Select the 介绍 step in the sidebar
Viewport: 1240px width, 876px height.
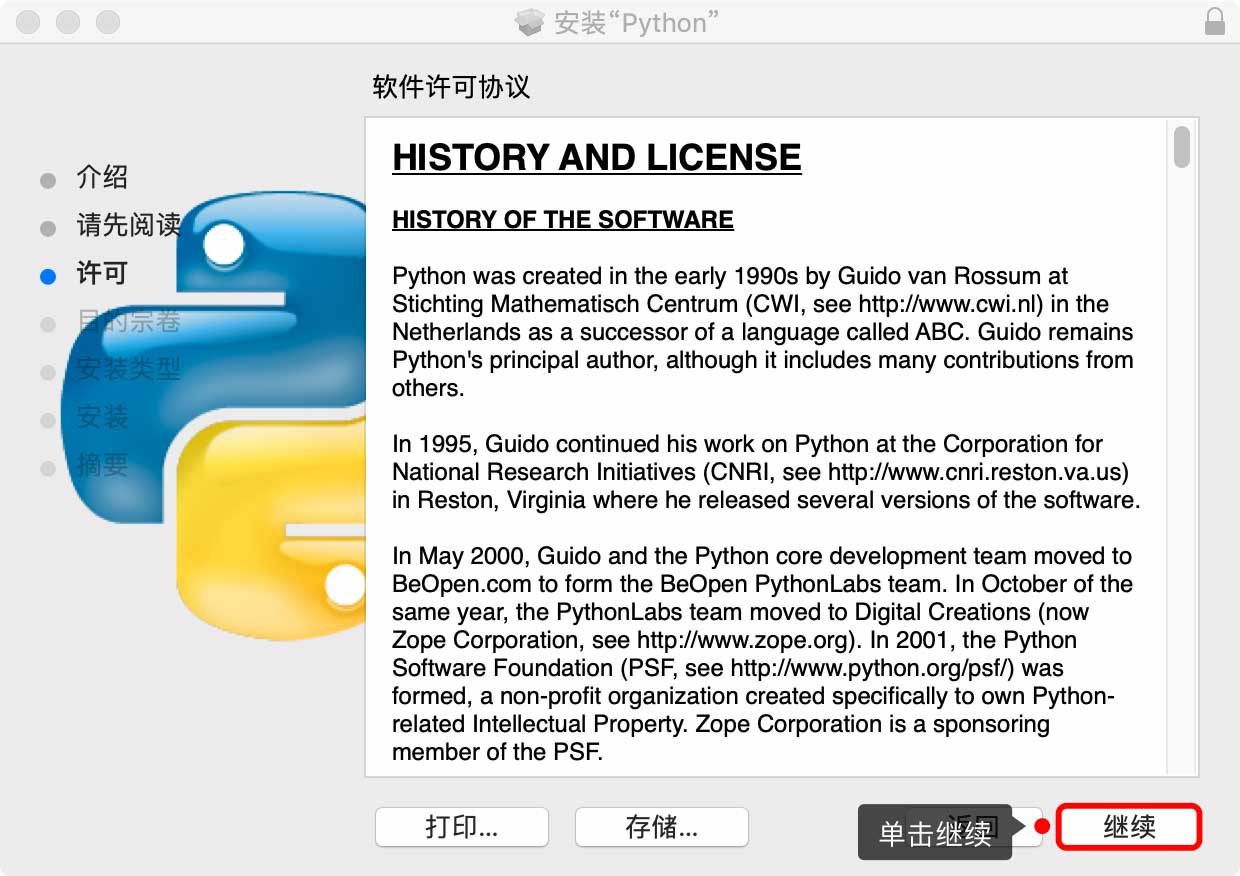coord(102,179)
